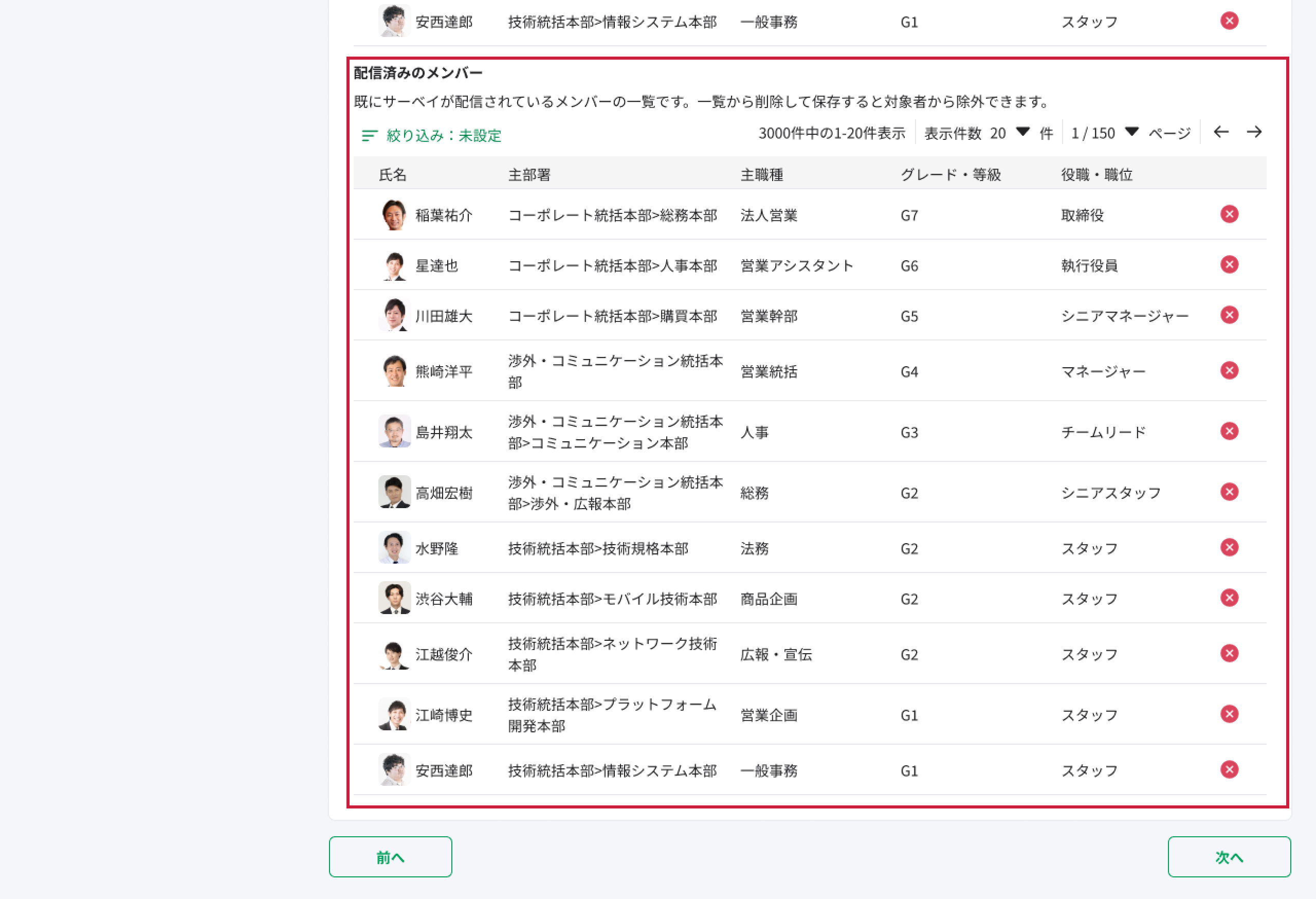
Task: Go to next page arrow
Action: 1254,132
